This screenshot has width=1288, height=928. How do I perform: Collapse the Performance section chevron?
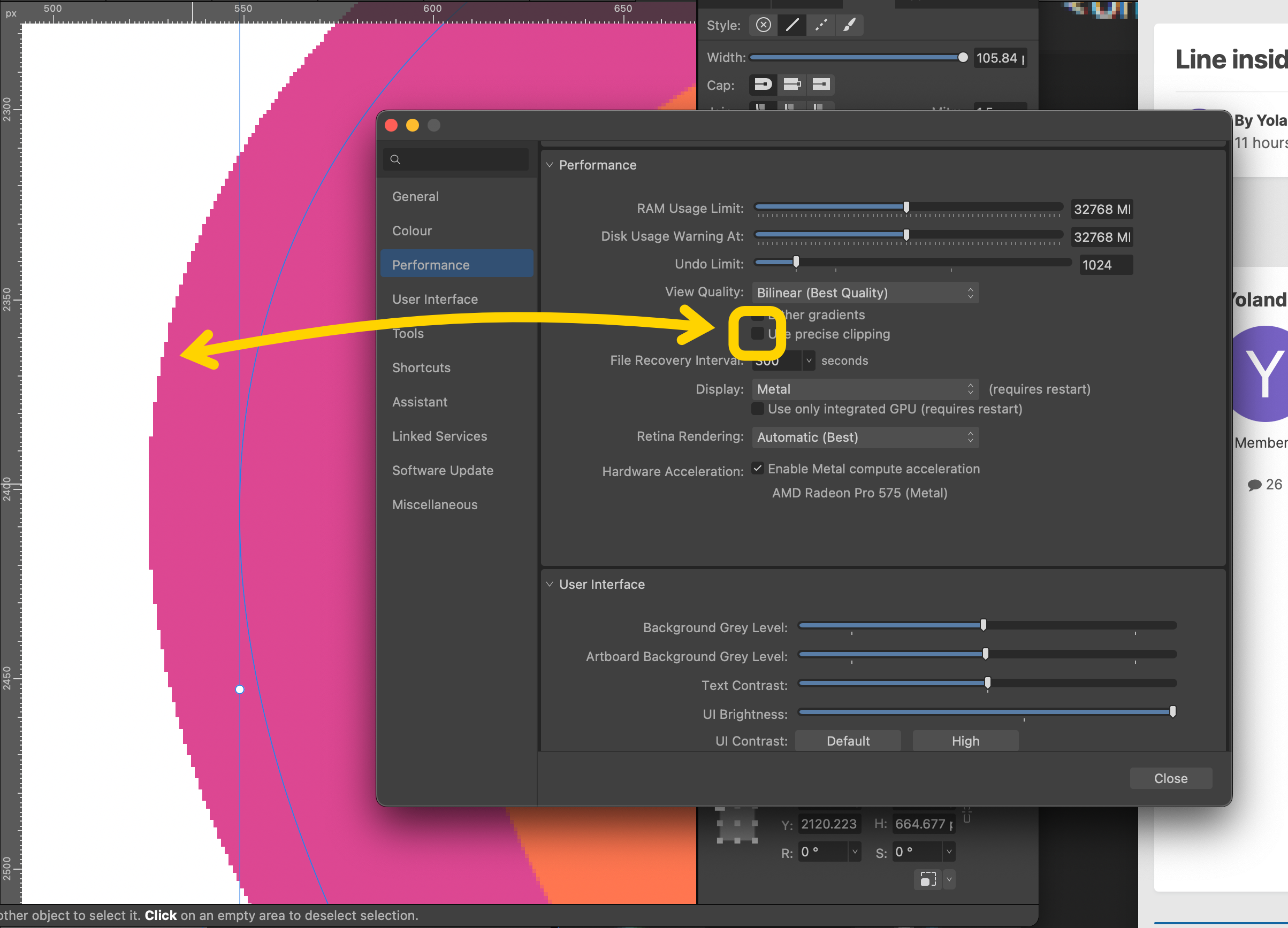click(549, 165)
